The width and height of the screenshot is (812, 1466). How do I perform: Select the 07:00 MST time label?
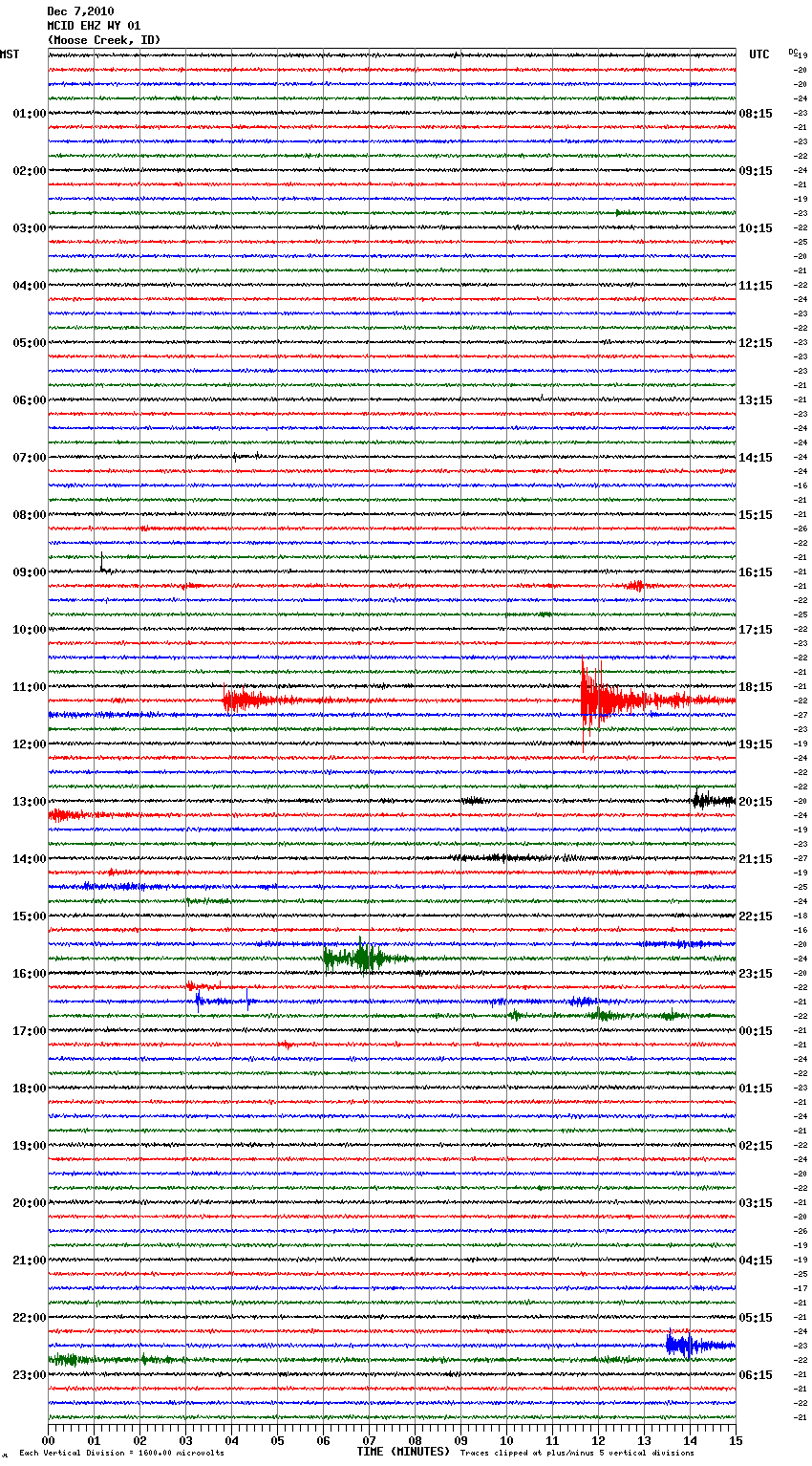(x=30, y=458)
